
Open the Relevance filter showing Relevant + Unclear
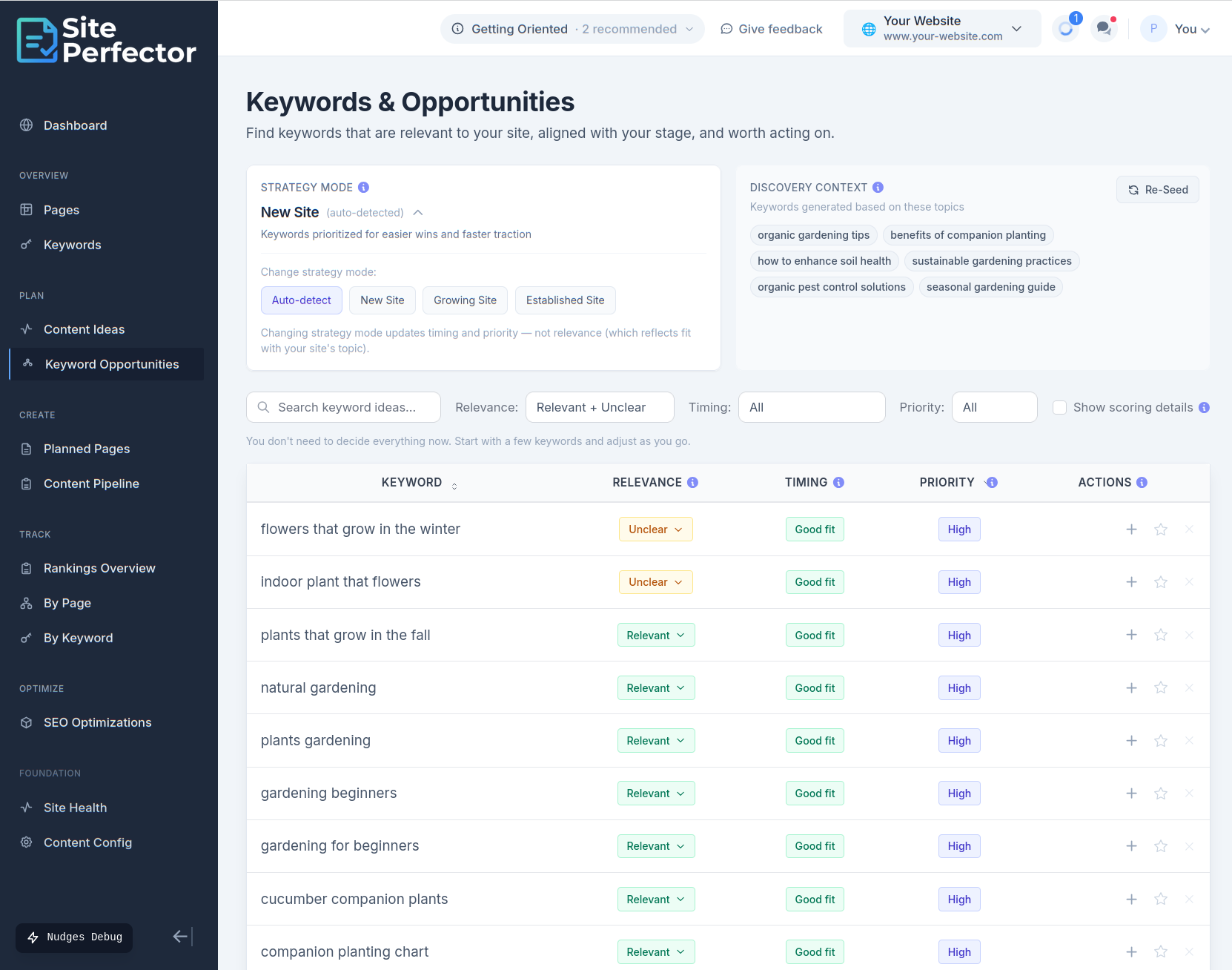click(x=599, y=407)
